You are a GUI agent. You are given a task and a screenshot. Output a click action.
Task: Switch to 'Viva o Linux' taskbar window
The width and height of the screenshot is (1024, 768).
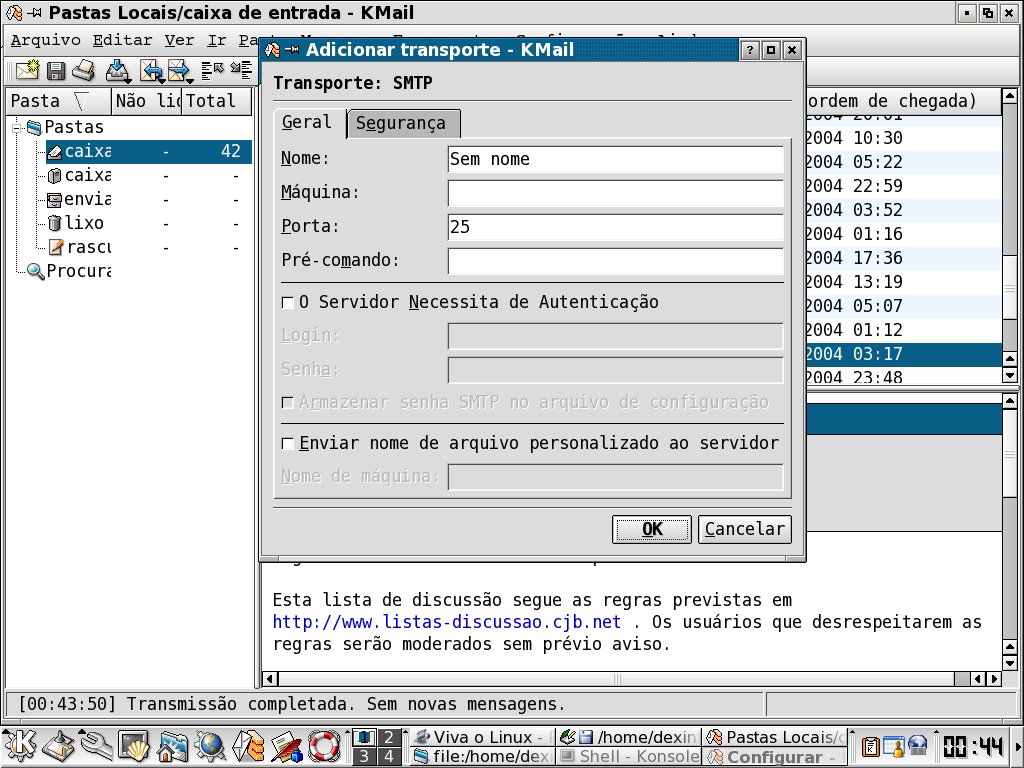pos(483,737)
